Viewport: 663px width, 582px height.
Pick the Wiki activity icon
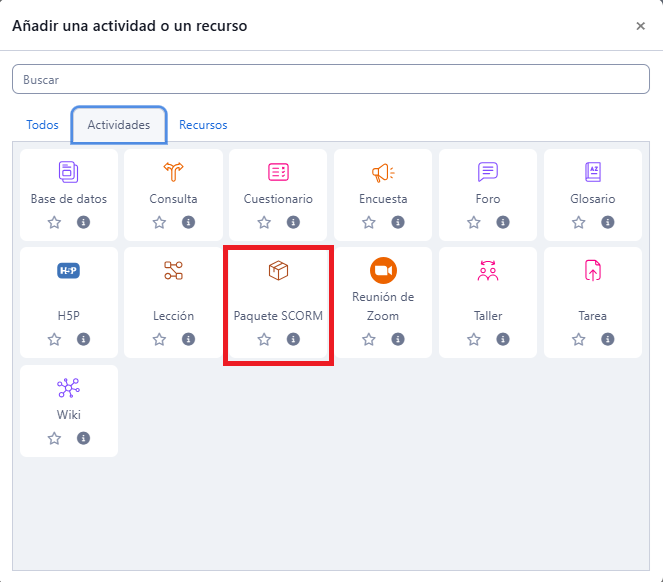click(68, 388)
